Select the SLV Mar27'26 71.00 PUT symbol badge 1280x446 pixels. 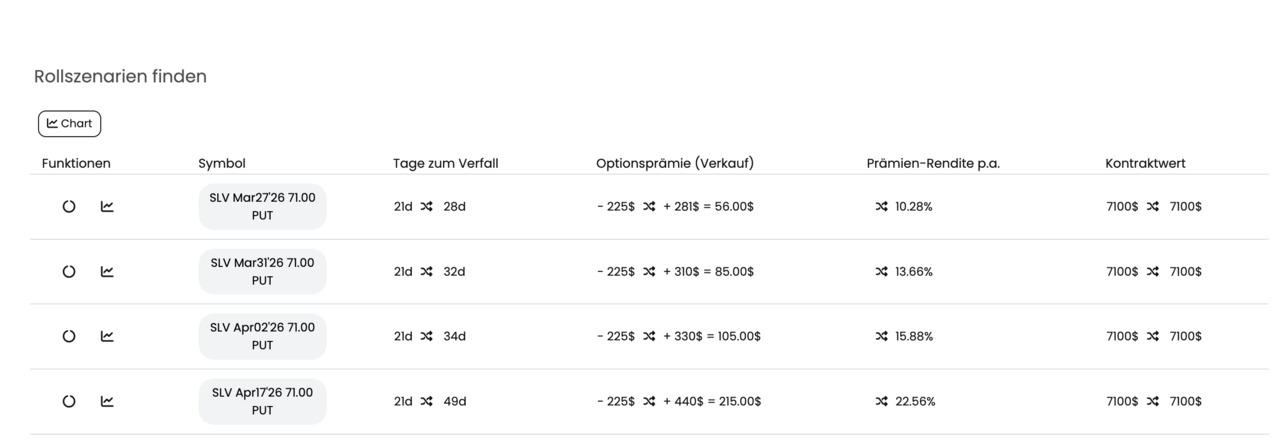coord(262,207)
